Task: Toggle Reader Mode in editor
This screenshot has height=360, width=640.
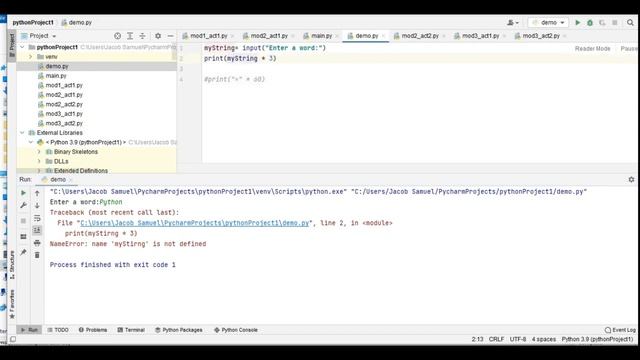Action: [x=592, y=49]
